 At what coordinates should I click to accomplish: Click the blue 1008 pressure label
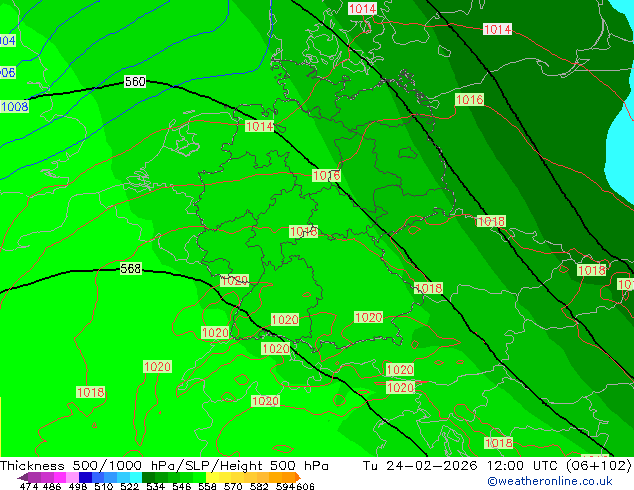coord(15,107)
